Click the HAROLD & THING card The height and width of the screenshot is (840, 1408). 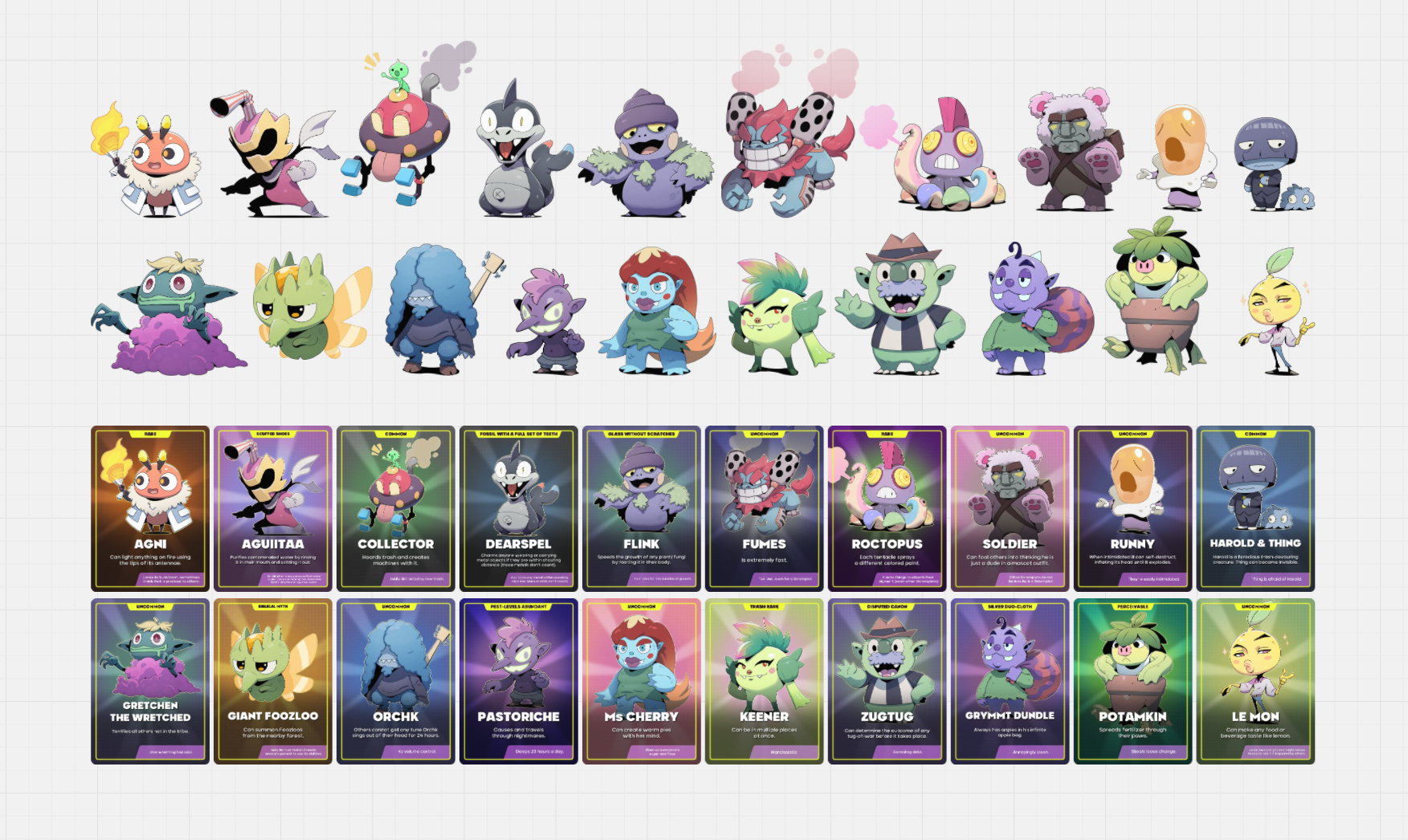(x=1256, y=508)
